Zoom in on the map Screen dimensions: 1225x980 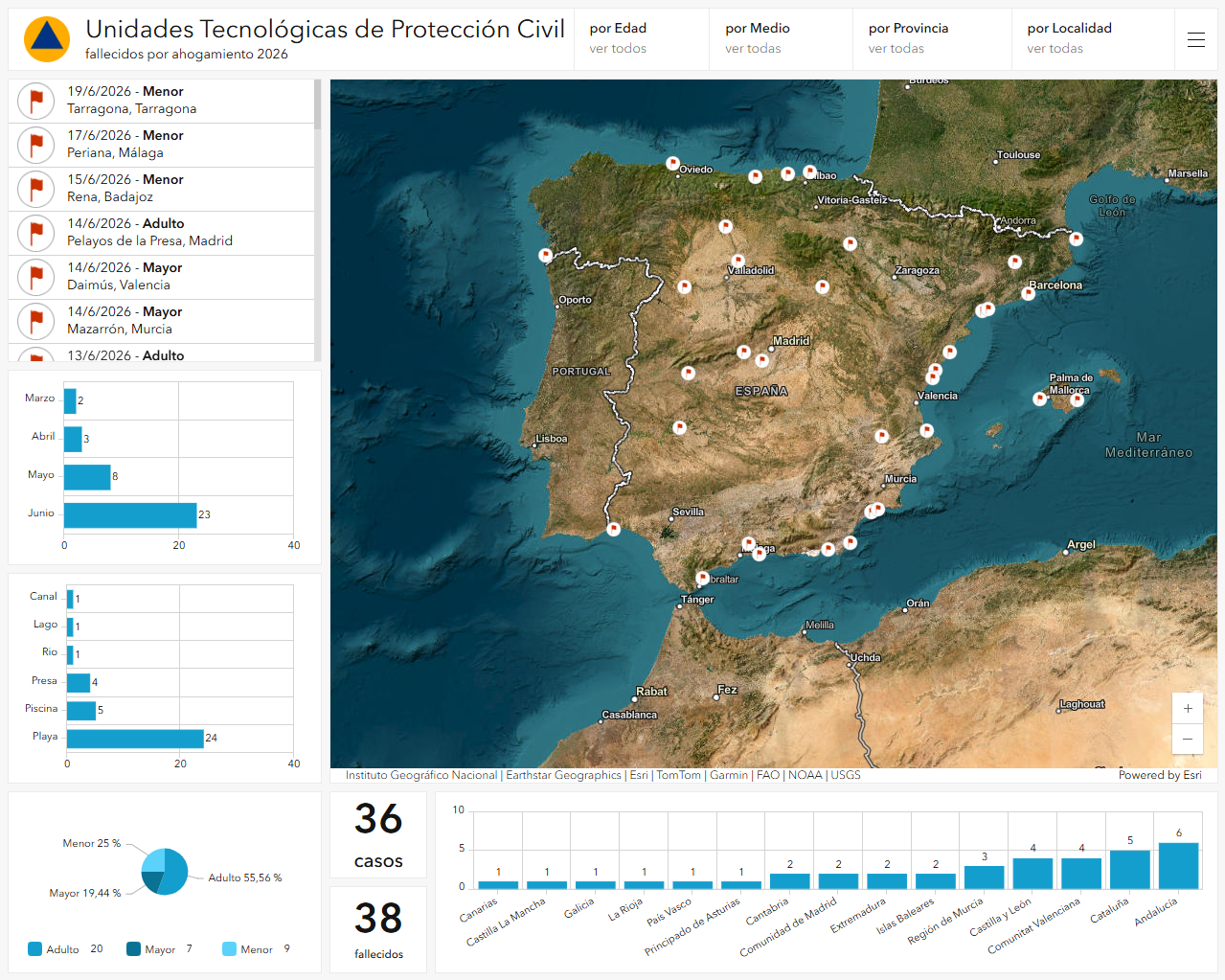(1188, 709)
